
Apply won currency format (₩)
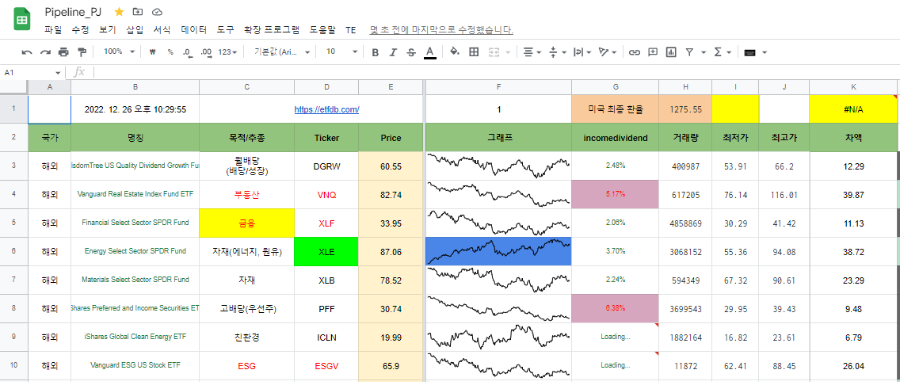click(153, 52)
